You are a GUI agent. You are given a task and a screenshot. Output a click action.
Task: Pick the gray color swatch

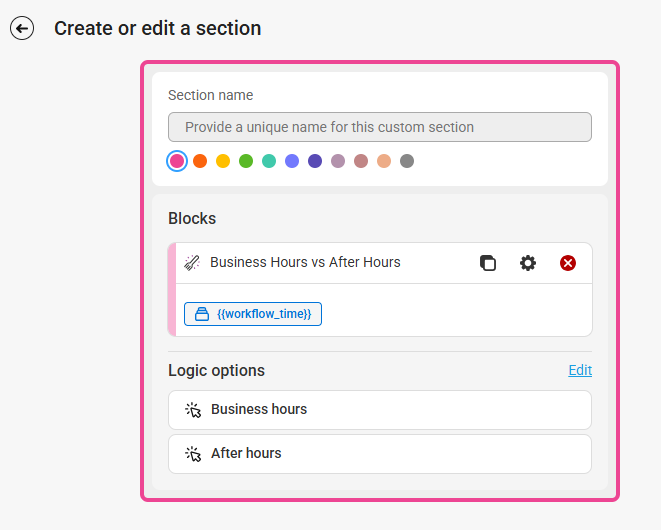407,161
